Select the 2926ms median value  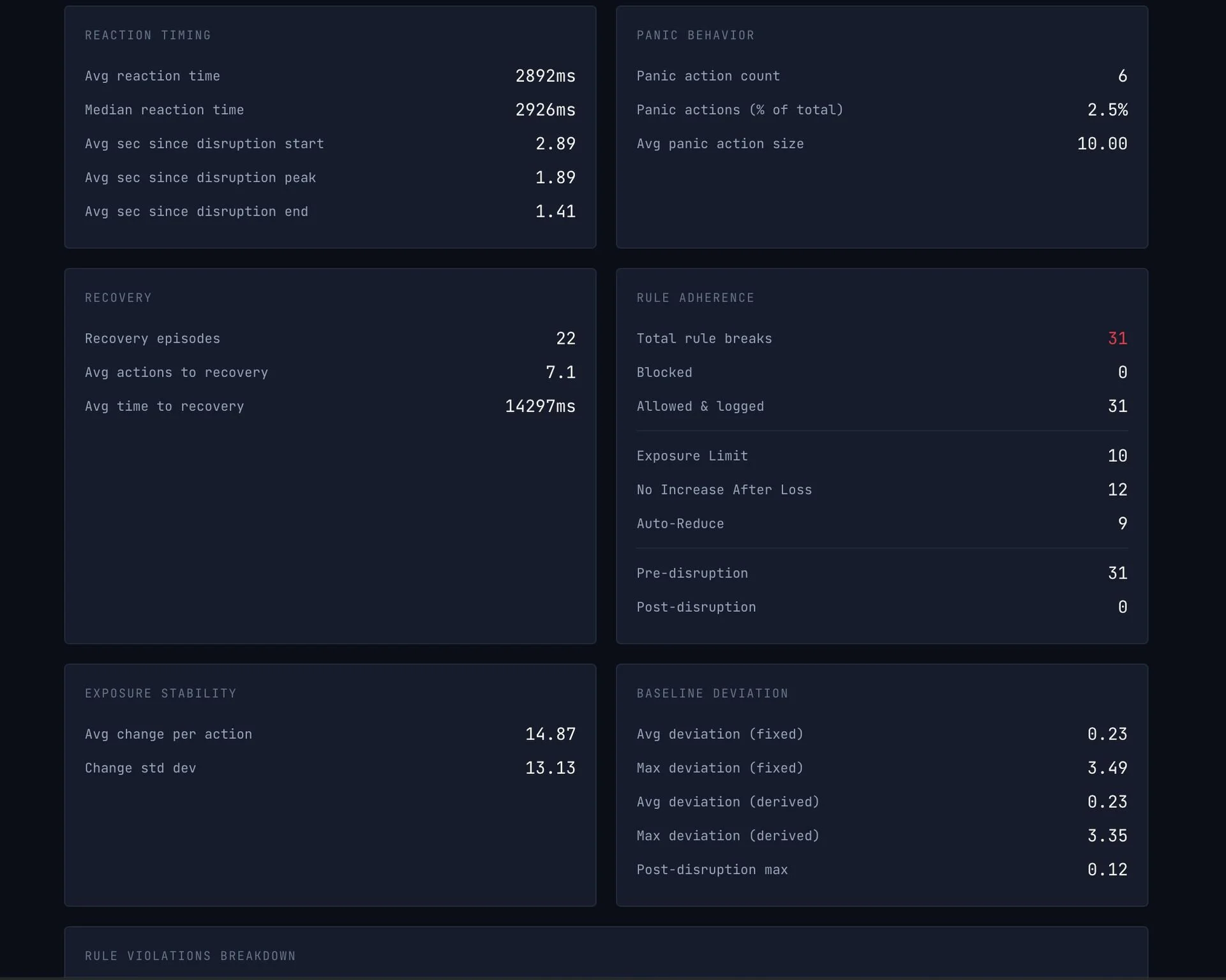[x=545, y=110]
